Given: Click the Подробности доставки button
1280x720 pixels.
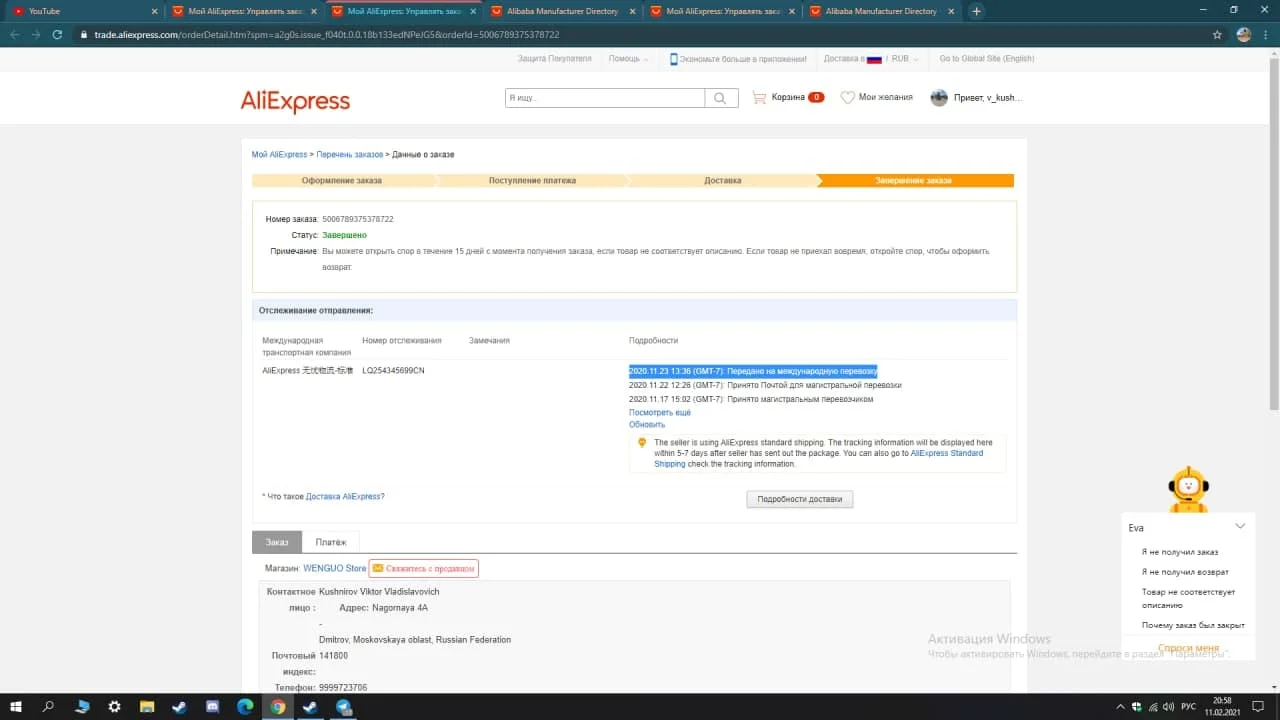Looking at the screenshot, I should [800, 499].
